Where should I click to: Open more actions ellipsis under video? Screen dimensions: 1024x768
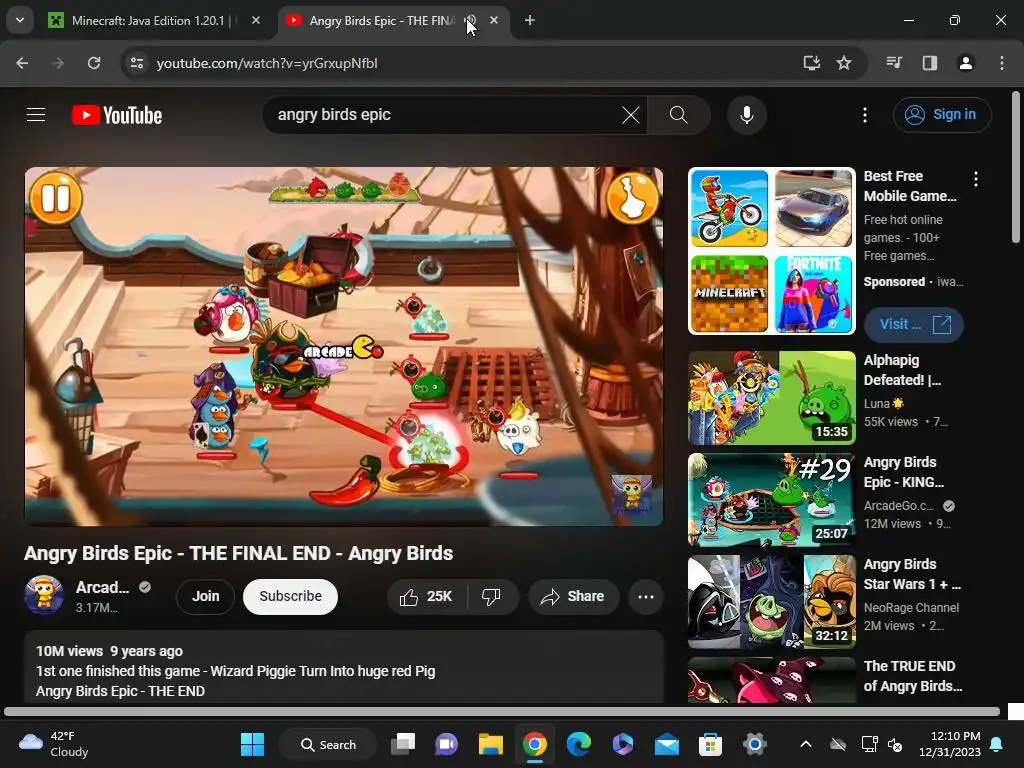tap(646, 596)
